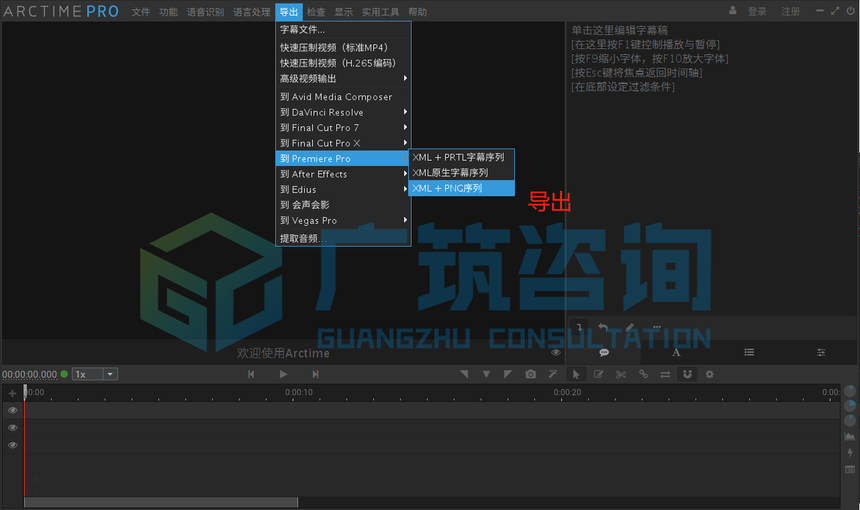Close the open 导出 menu

[288, 12]
